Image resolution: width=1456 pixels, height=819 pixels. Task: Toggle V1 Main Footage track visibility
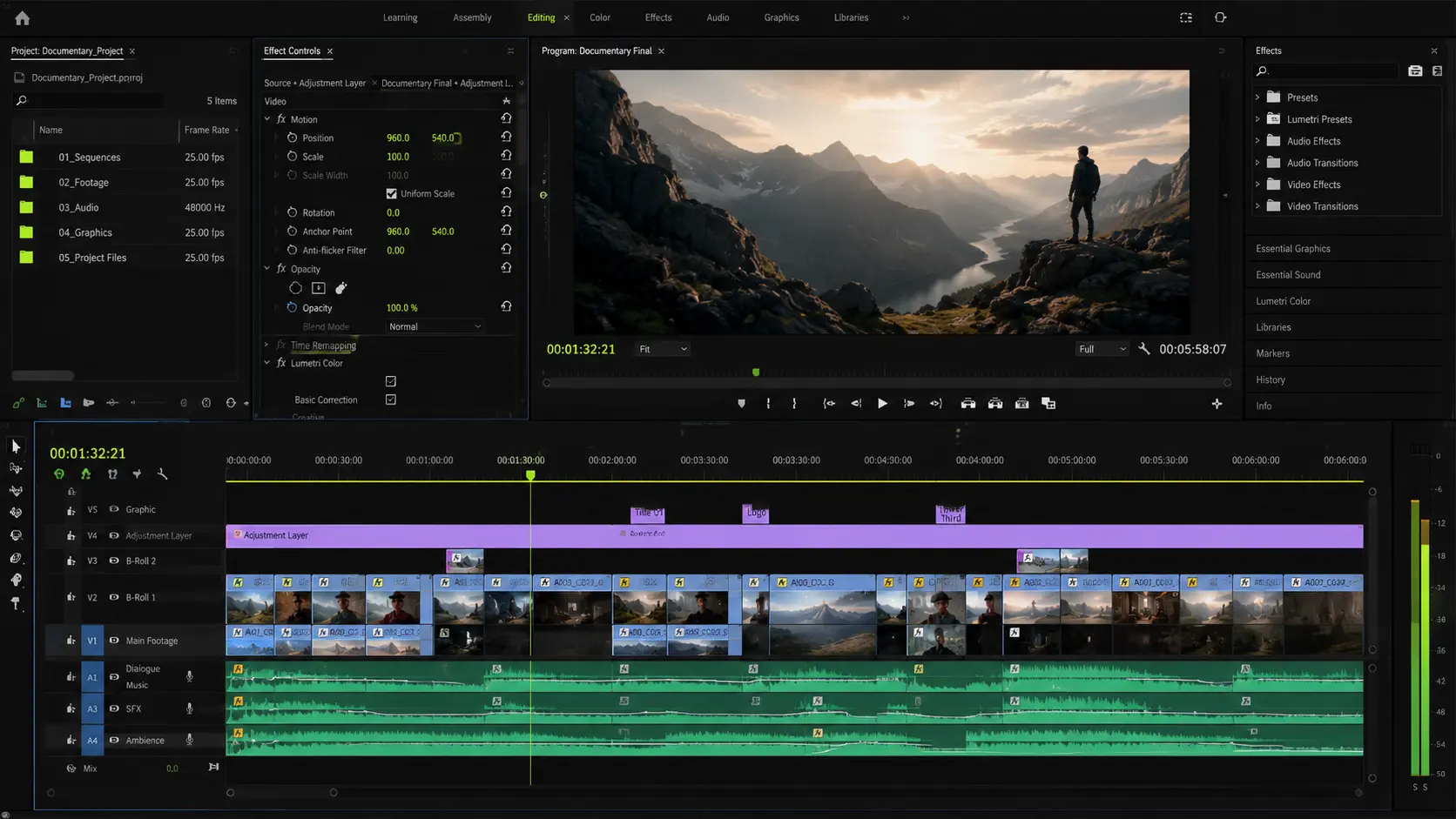click(x=113, y=641)
